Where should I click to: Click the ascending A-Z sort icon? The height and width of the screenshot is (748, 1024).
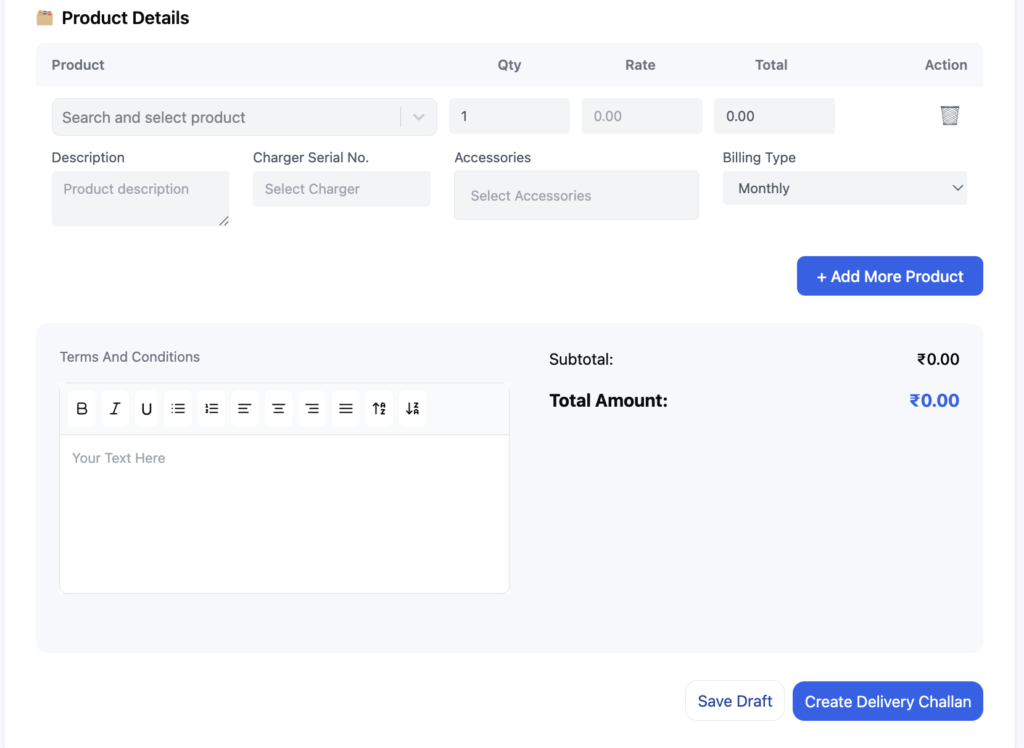(379, 409)
